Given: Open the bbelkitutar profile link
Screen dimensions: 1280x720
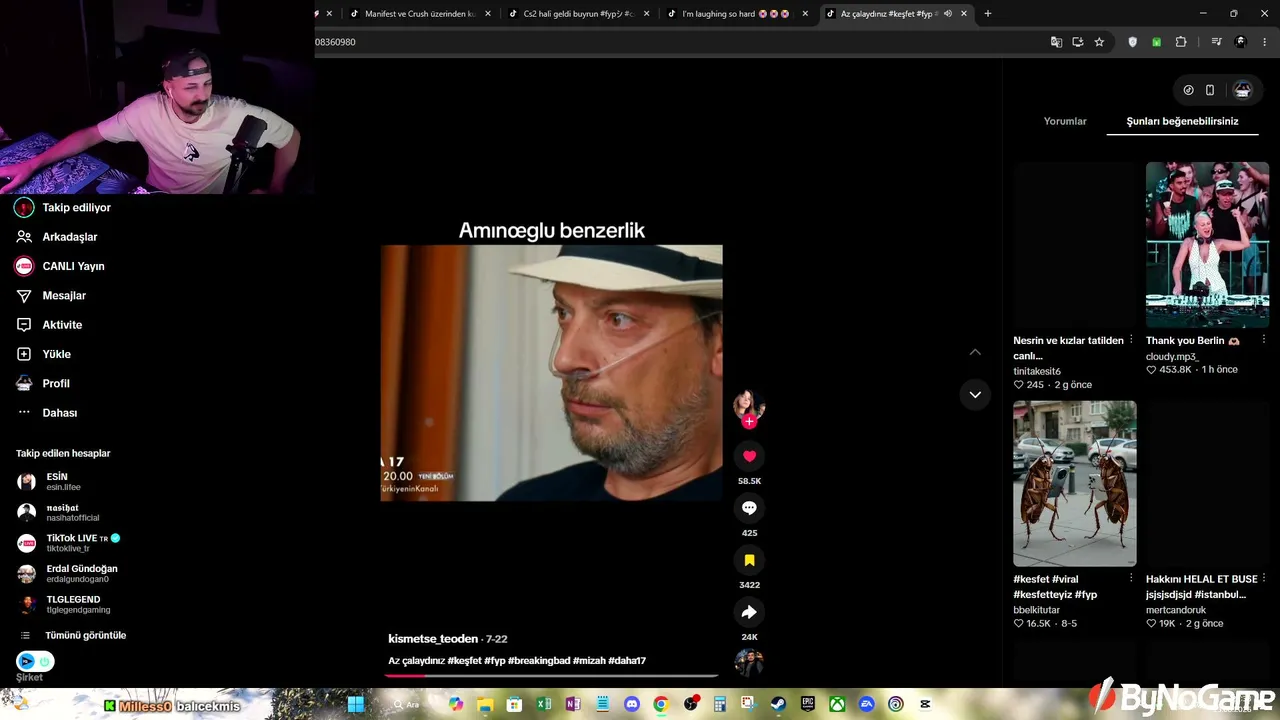Looking at the screenshot, I should (x=1036, y=610).
